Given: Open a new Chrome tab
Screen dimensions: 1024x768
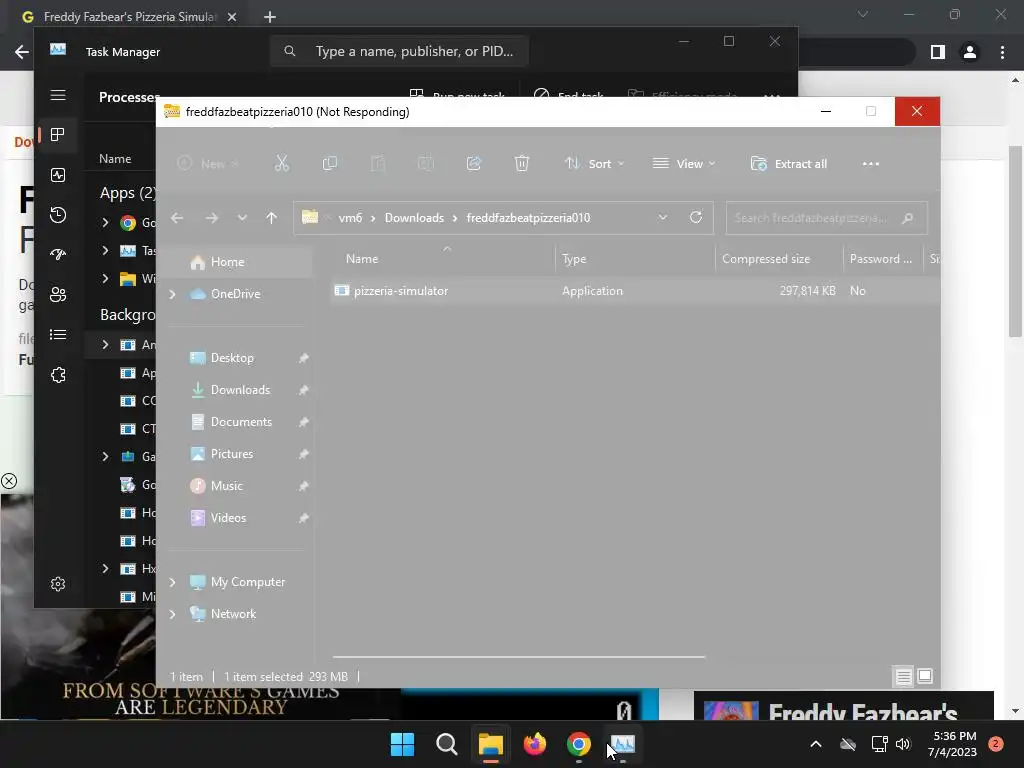Looking at the screenshot, I should click(x=270, y=17).
